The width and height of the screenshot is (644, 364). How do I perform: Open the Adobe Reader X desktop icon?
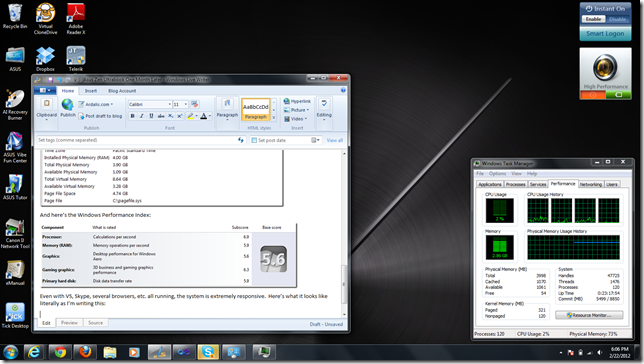click(x=76, y=19)
